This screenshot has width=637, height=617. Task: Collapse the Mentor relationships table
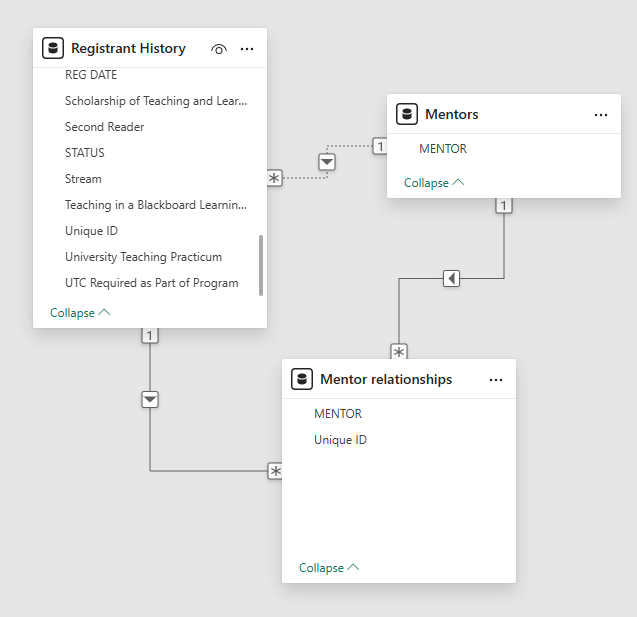click(x=329, y=568)
